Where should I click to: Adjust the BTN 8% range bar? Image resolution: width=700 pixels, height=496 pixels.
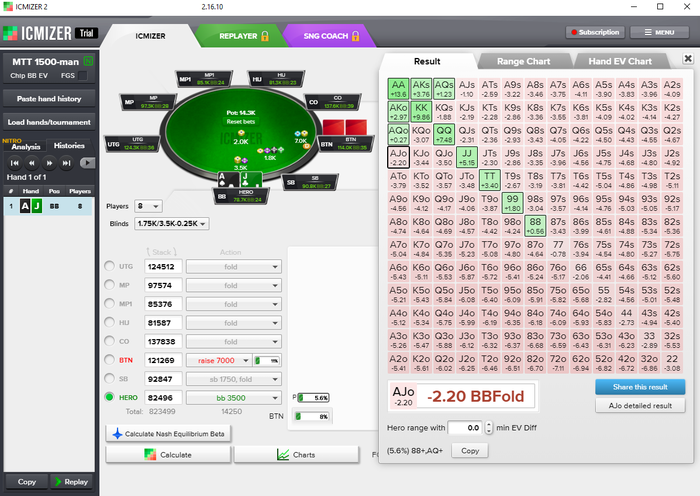[x=312, y=416]
